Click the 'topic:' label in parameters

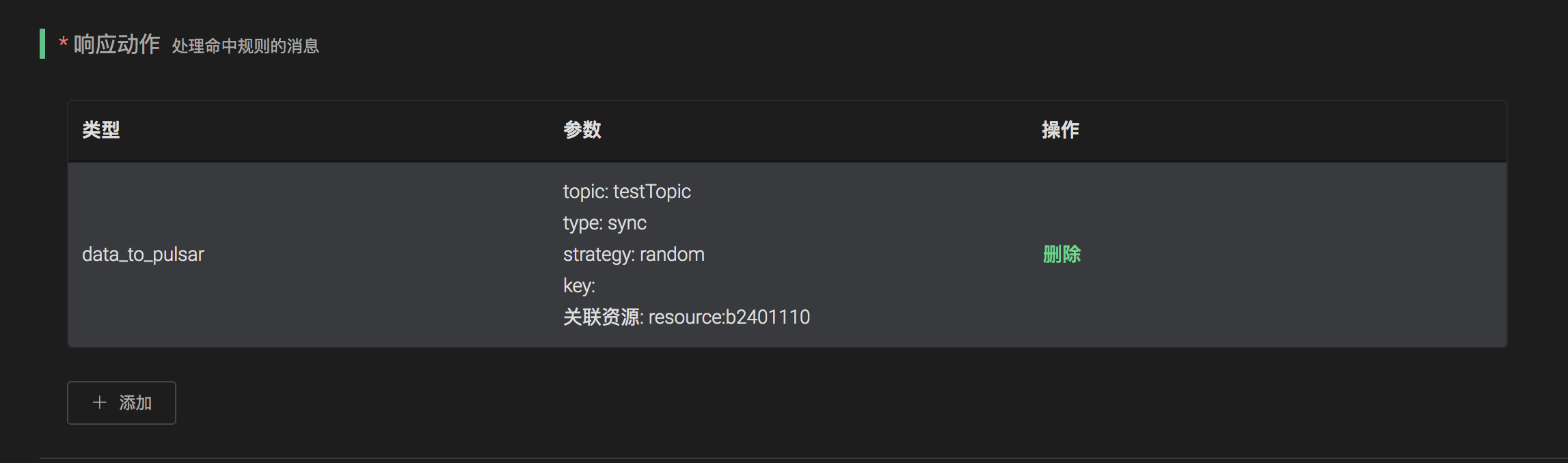(x=585, y=191)
